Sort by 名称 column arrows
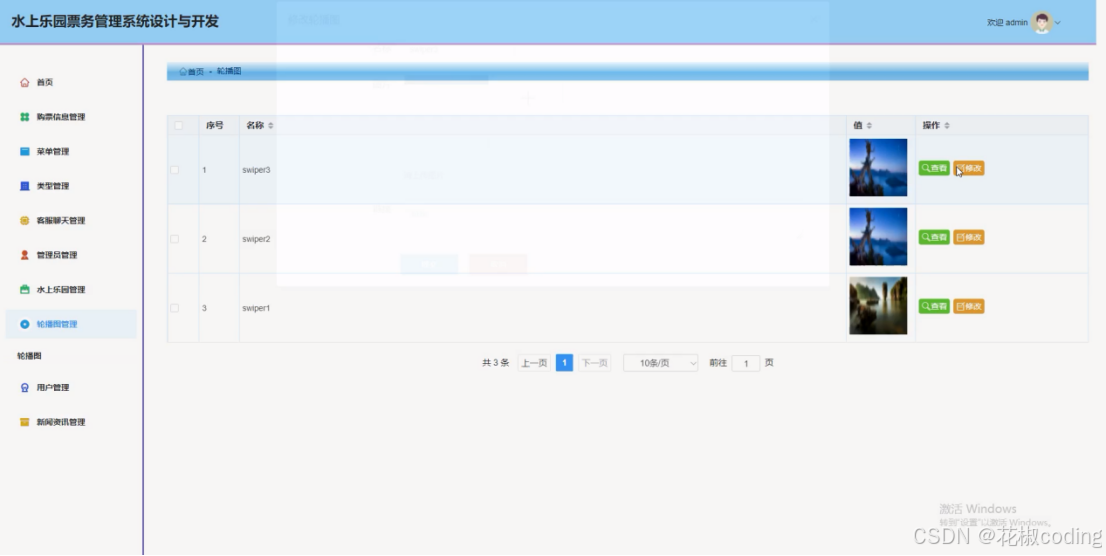Screen dimensions: 1106x556 pyautogui.click(x=271, y=126)
